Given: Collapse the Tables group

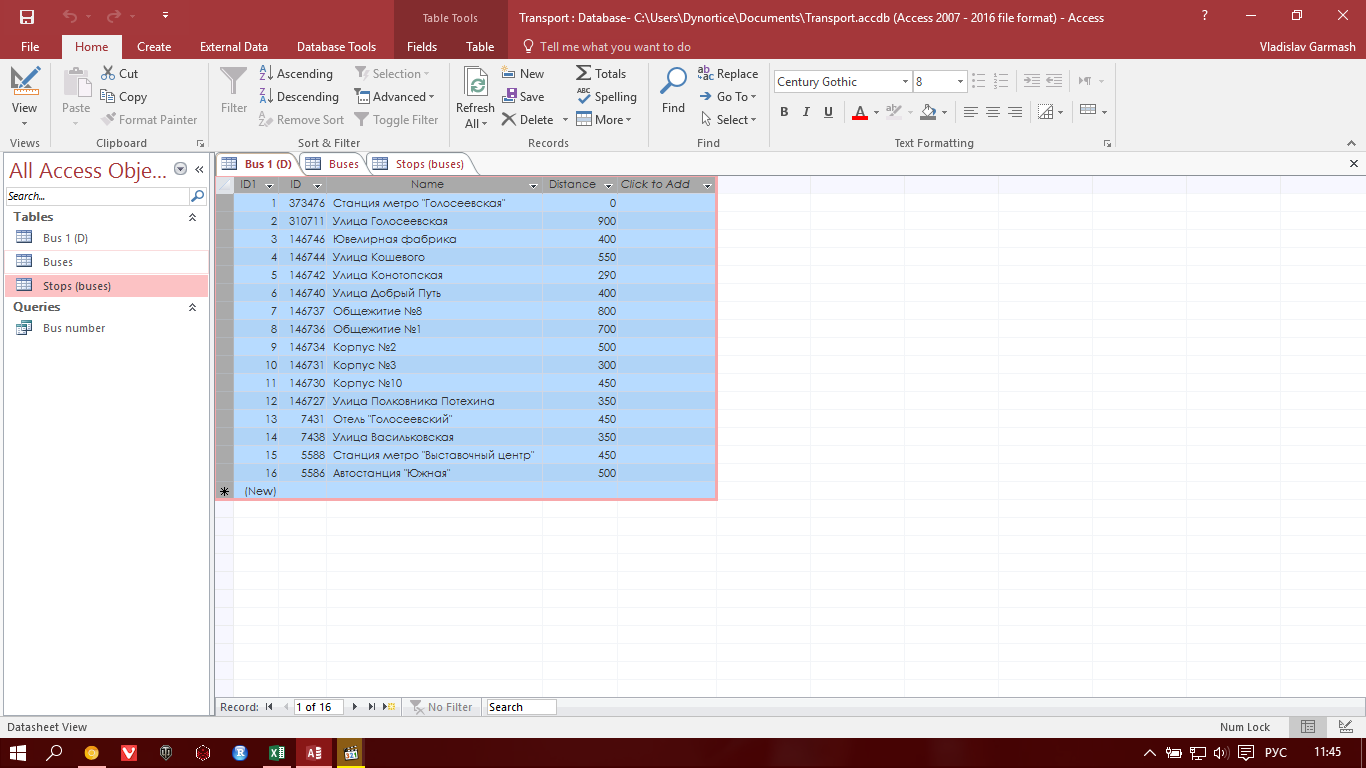Looking at the screenshot, I should pyautogui.click(x=193, y=217).
